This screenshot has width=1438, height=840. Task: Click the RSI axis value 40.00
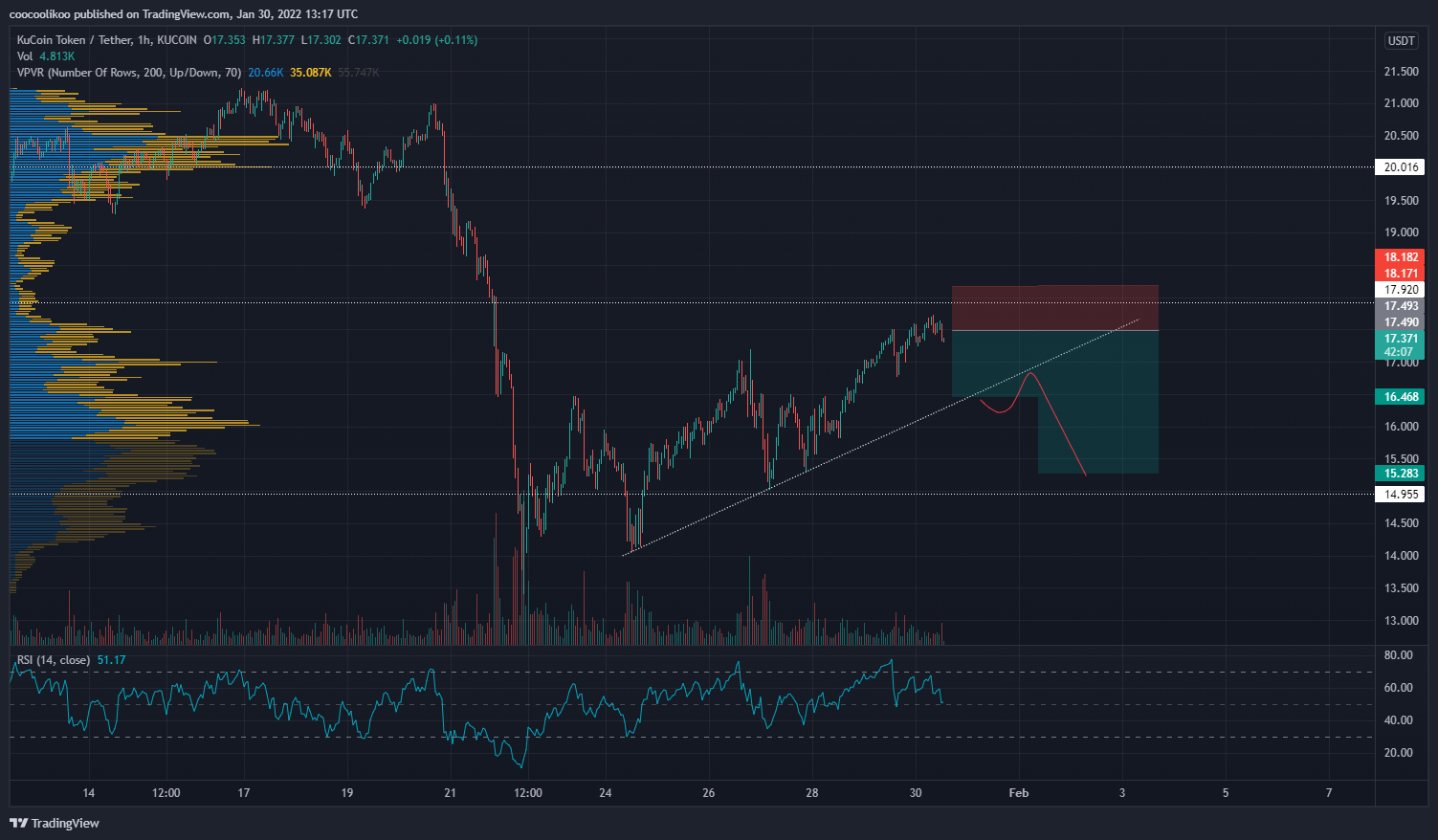[1399, 720]
